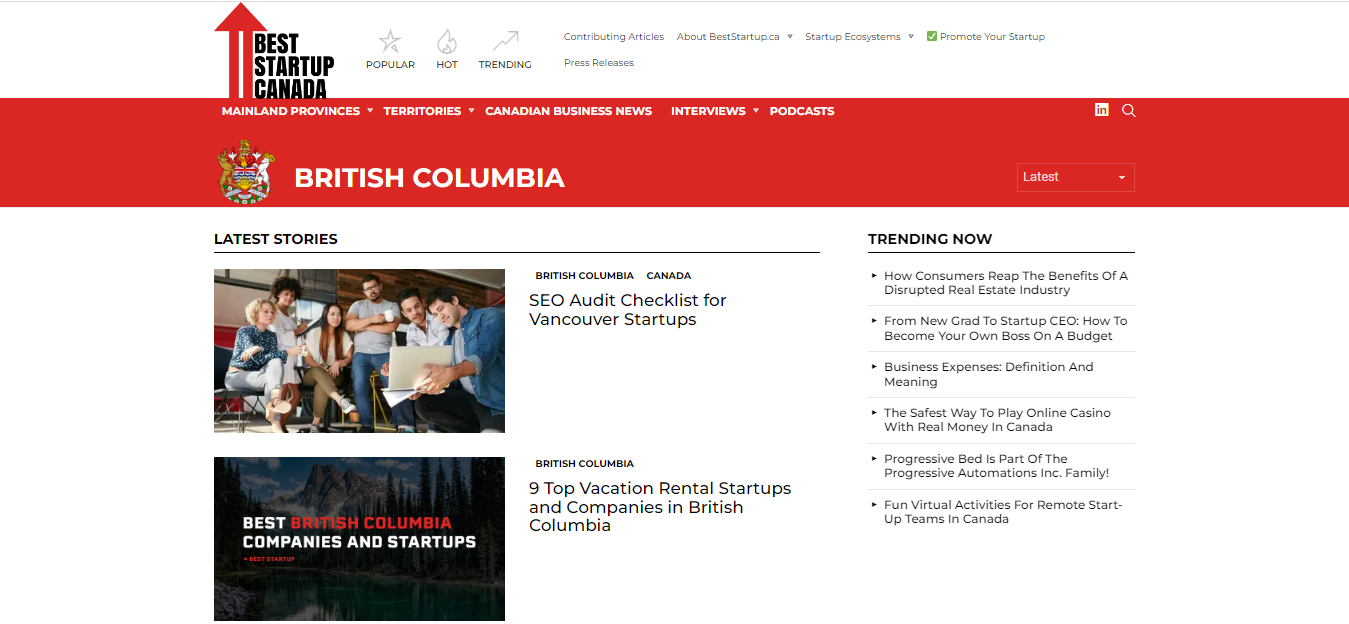Click the Press Releases link
1349x624 pixels.
click(598, 62)
